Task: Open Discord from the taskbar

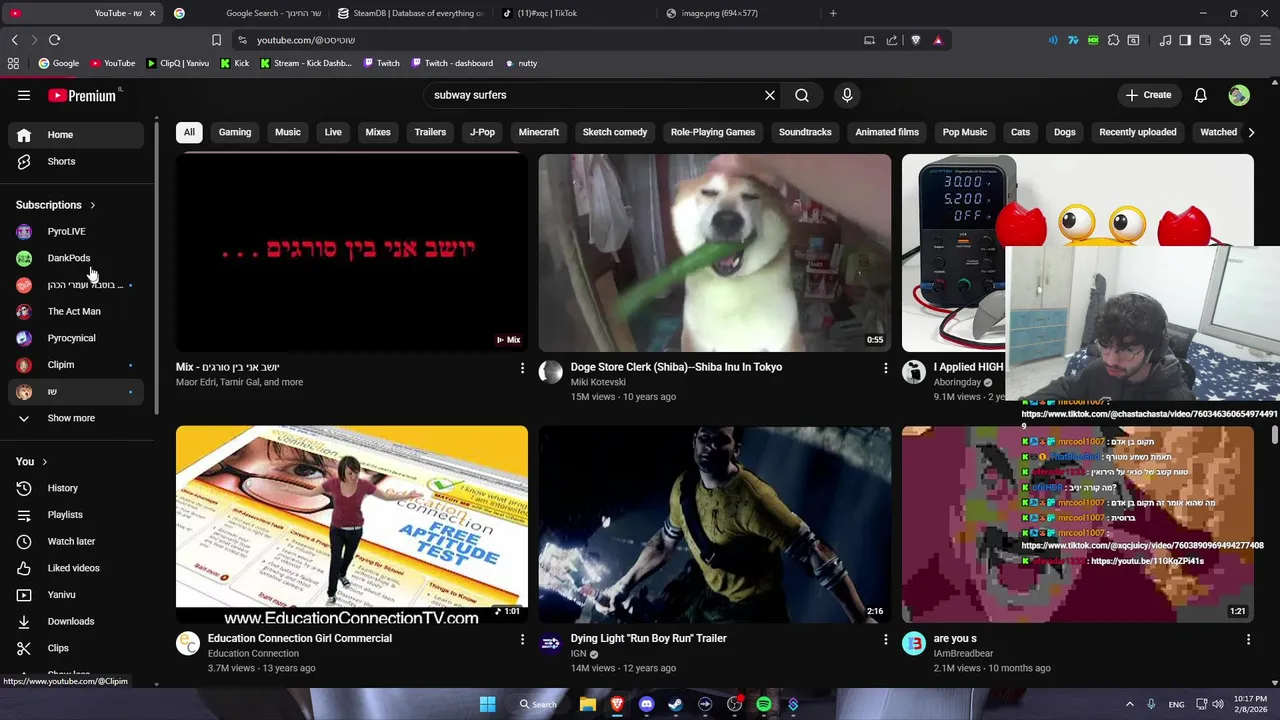Action: (x=646, y=704)
